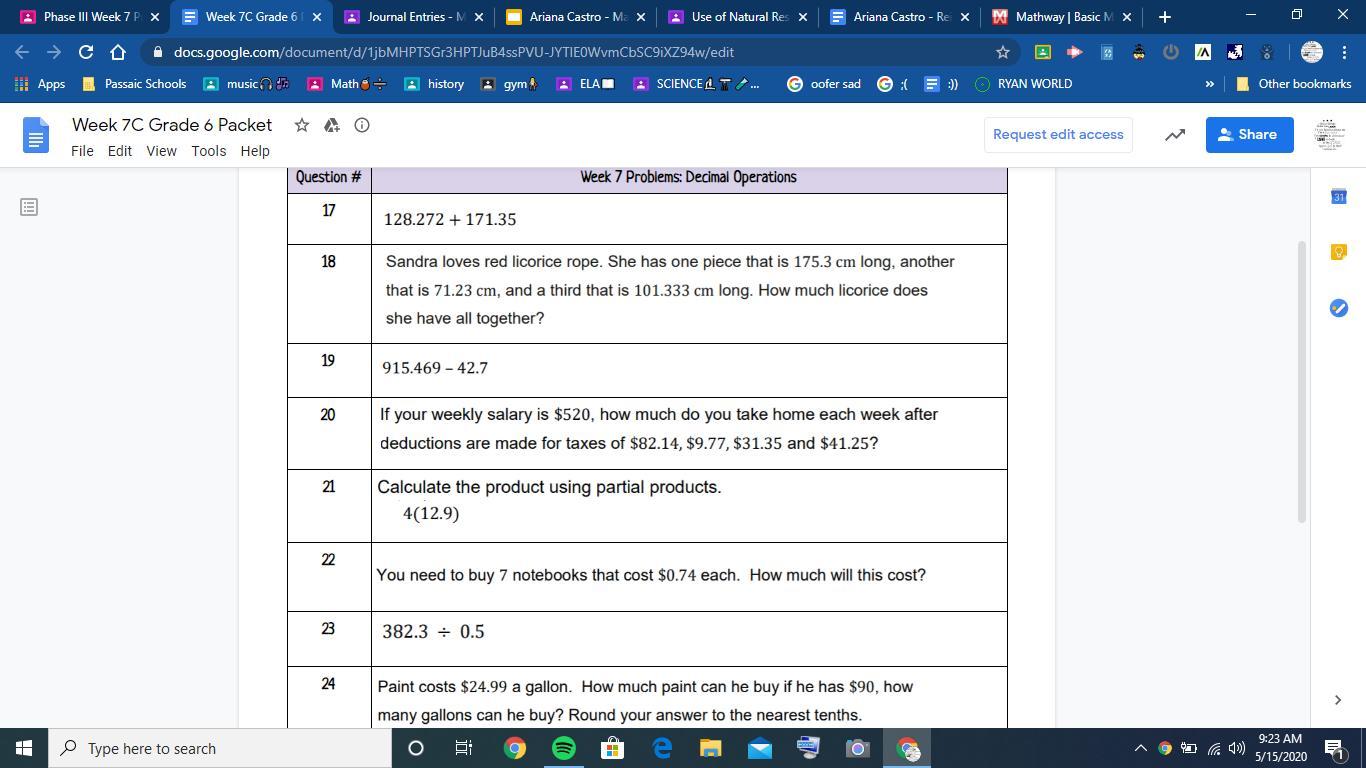1366x768 pixels.
Task: Click the document vertical scrollbar
Action: tap(1302, 380)
